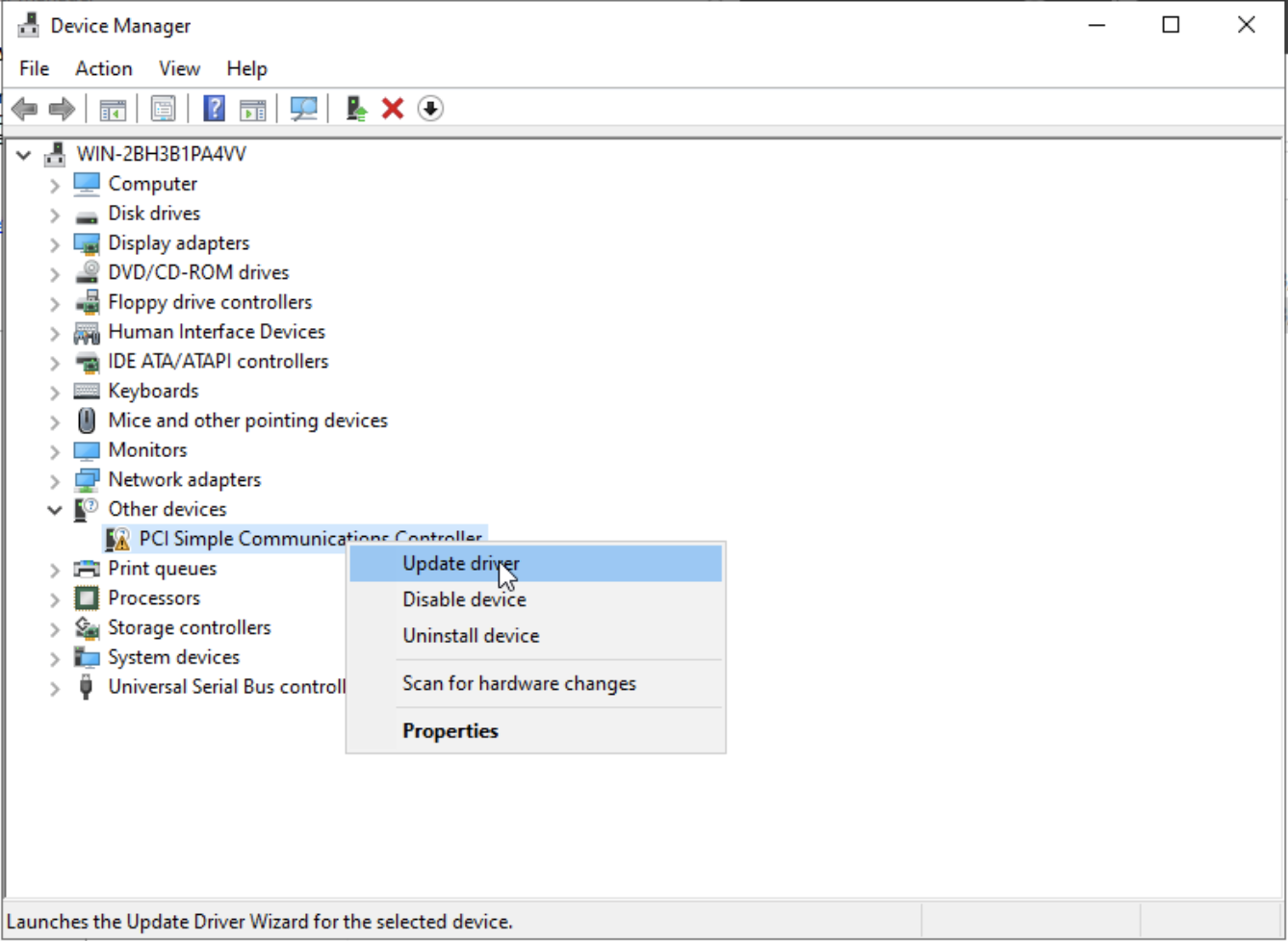Select the Processors tree item
The image size is (1288, 941).
[154, 598]
